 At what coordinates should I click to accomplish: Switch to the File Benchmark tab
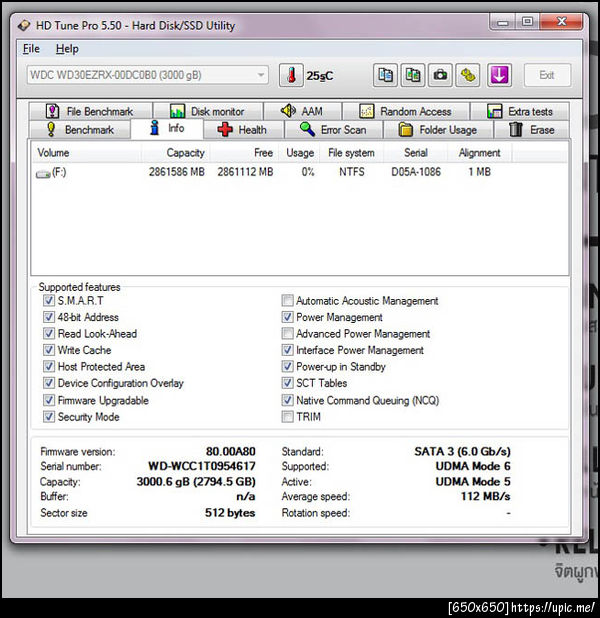click(x=90, y=111)
